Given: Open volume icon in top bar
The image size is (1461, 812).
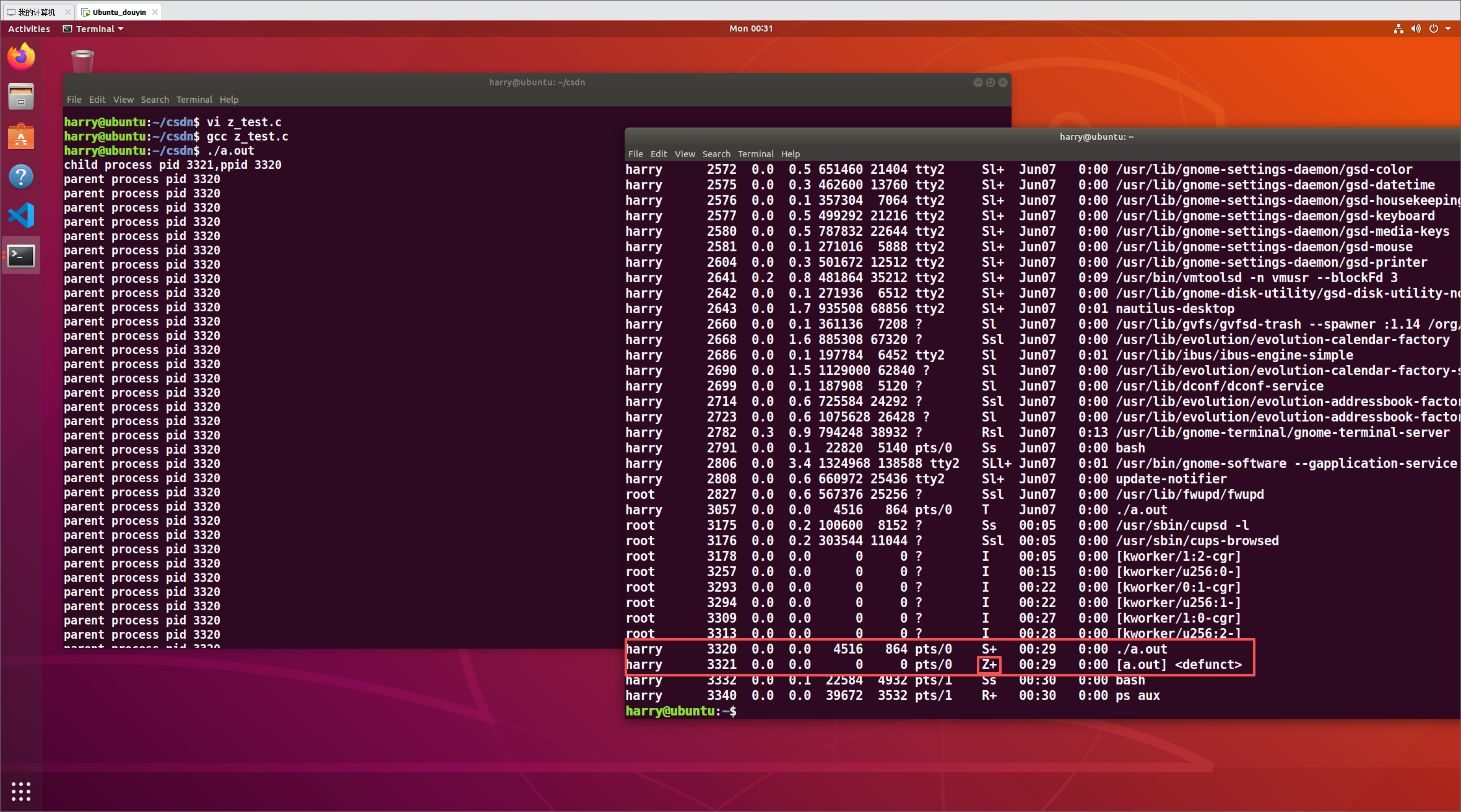Looking at the screenshot, I should [x=1416, y=29].
